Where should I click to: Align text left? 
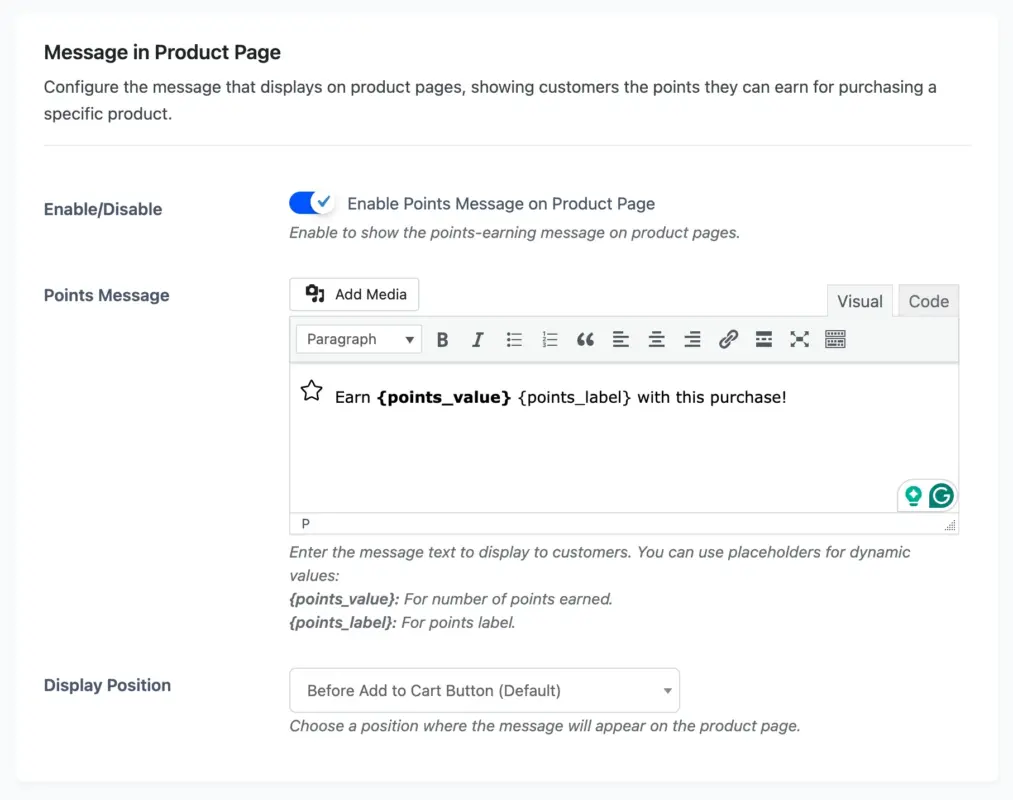pyautogui.click(x=621, y=339)
